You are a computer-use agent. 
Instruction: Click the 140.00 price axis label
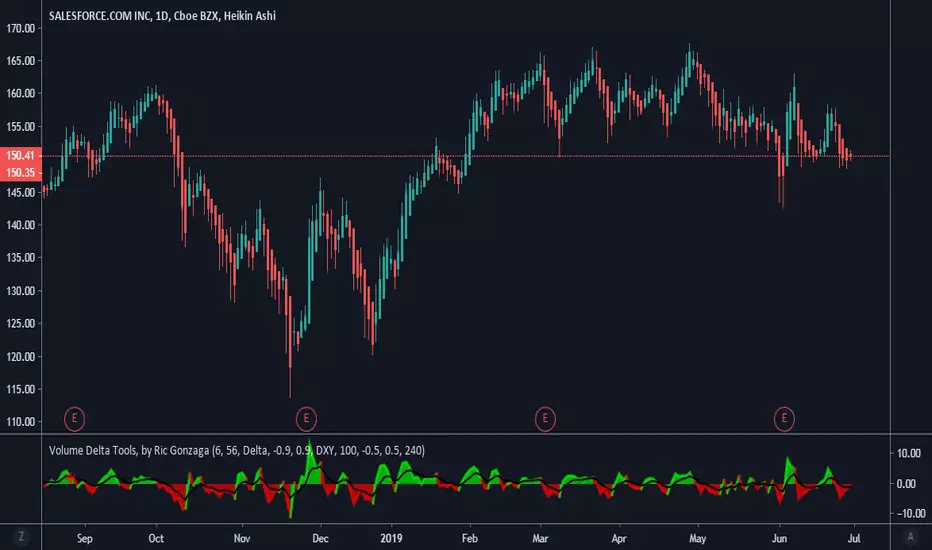click(21, 225)
